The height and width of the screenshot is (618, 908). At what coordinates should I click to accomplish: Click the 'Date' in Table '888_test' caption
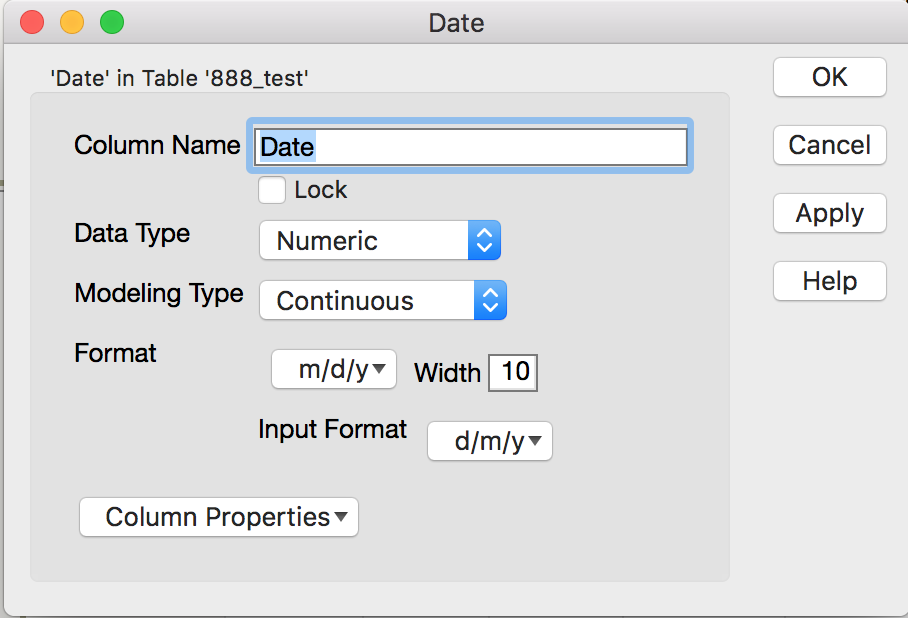(x=179, y=77)
